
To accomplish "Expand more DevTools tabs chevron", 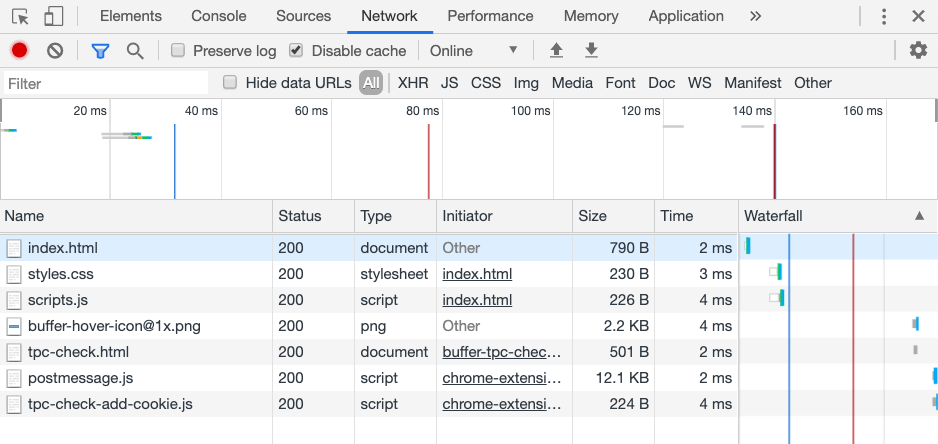I will tap(755, 16).
